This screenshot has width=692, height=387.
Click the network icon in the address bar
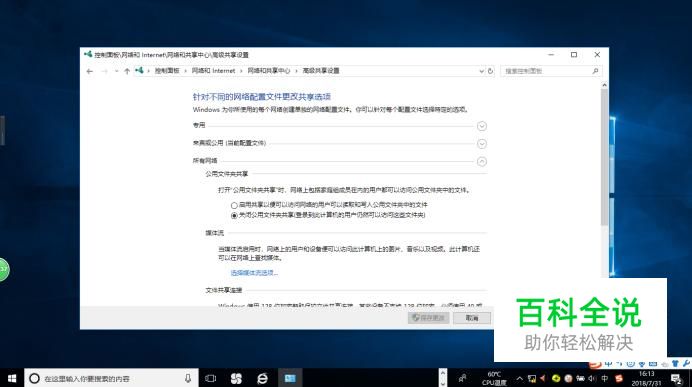pyautogui.click(x=139, y=71)
